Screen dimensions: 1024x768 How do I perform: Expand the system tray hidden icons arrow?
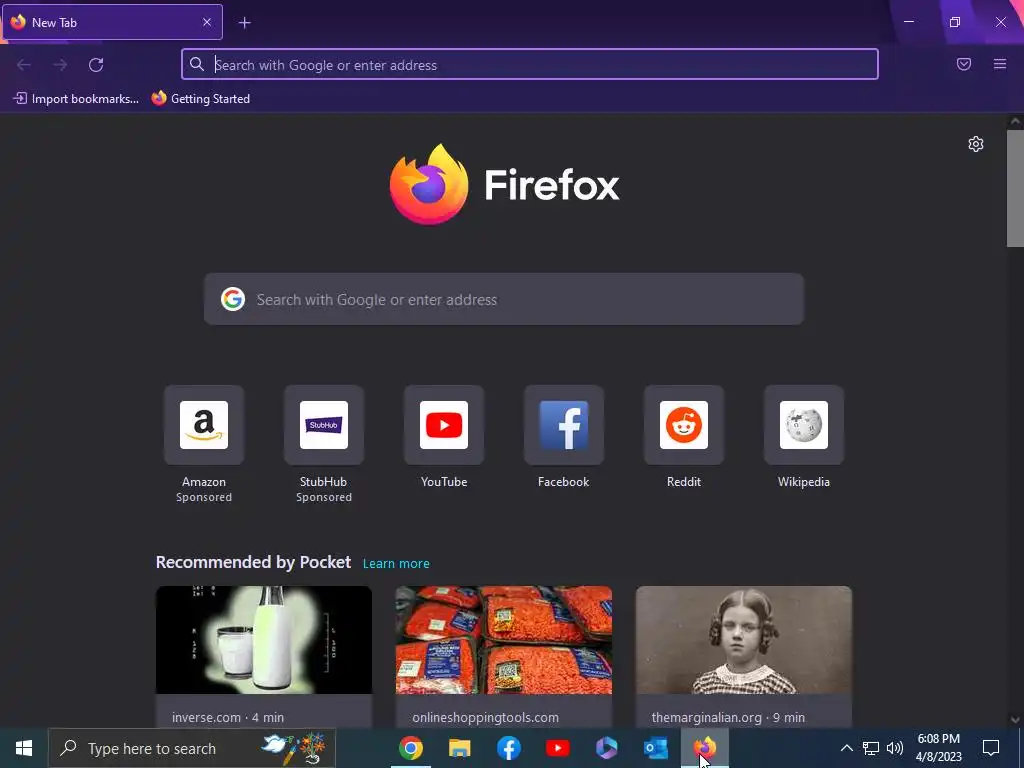pos(846,748)
